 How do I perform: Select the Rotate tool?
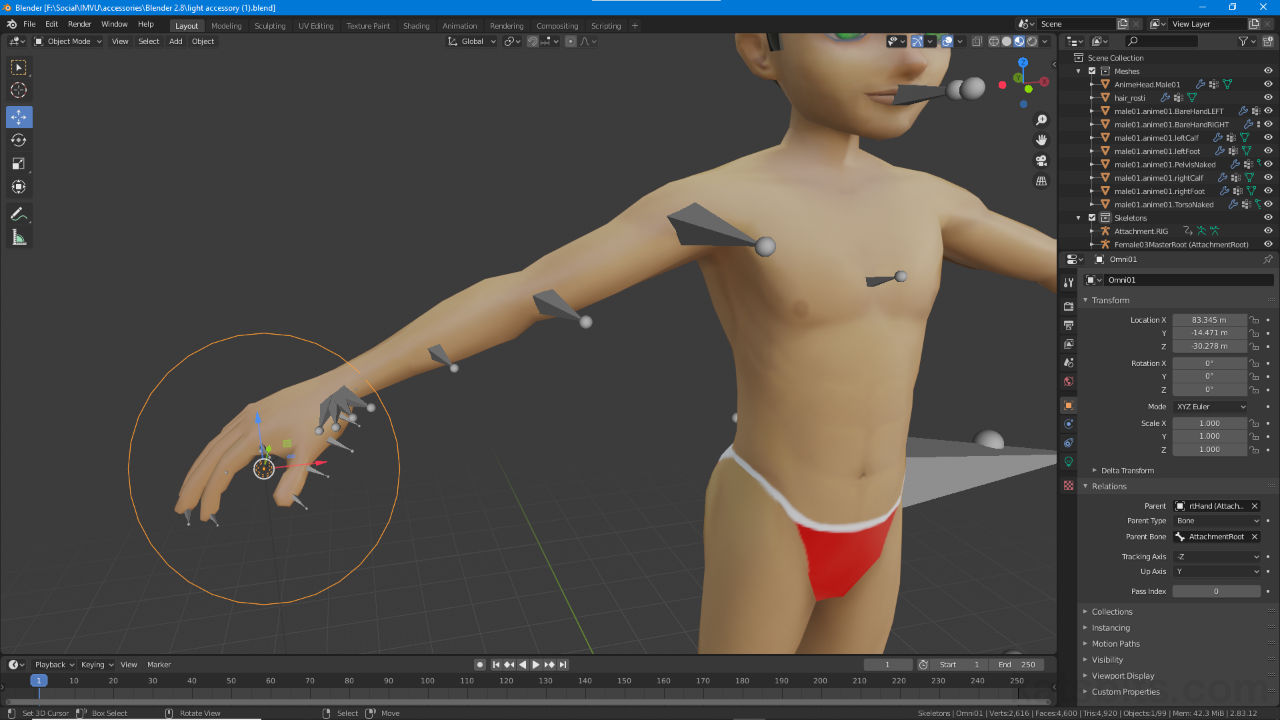pyautogui.click(x=18, y=140)
